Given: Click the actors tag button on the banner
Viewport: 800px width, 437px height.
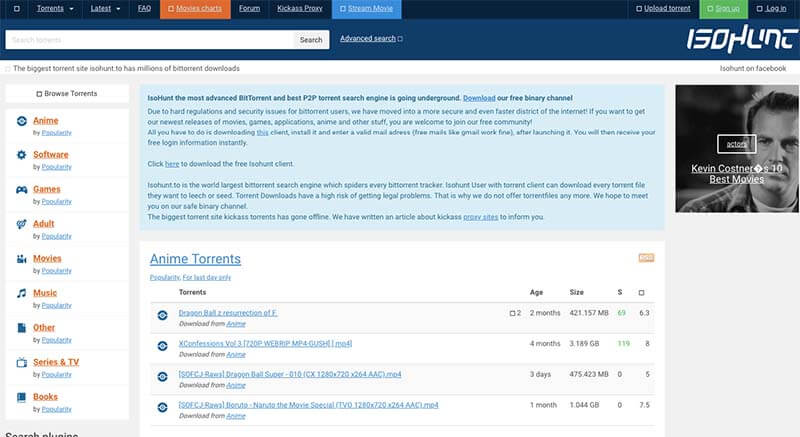Looking at the screenshot, I should coord(736,144).
